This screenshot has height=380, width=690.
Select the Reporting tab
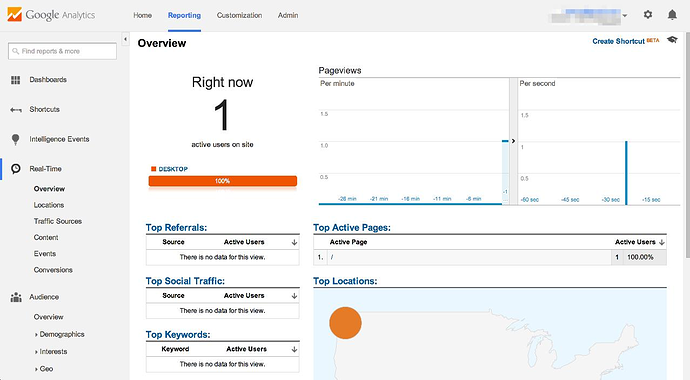point(184,15)
